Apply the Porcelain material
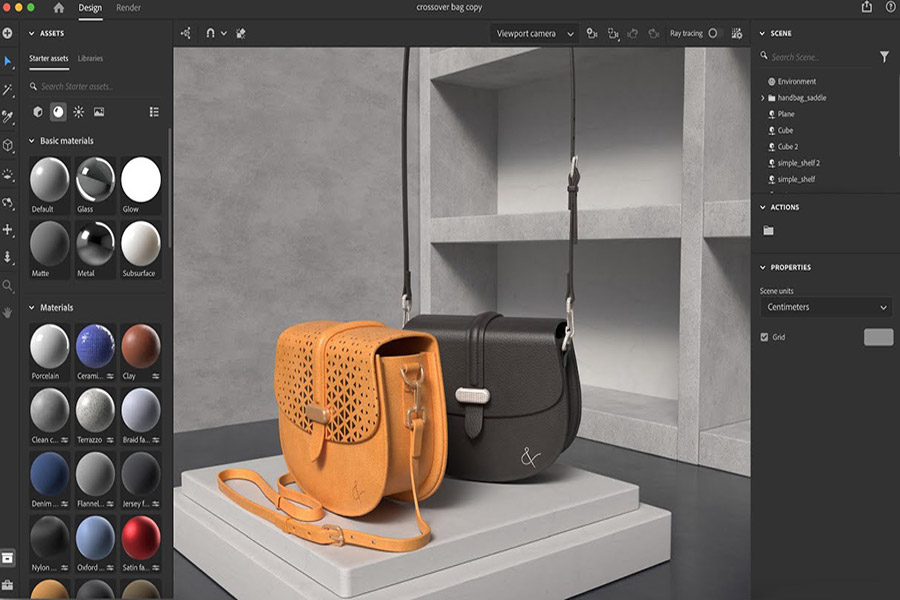 49,352
